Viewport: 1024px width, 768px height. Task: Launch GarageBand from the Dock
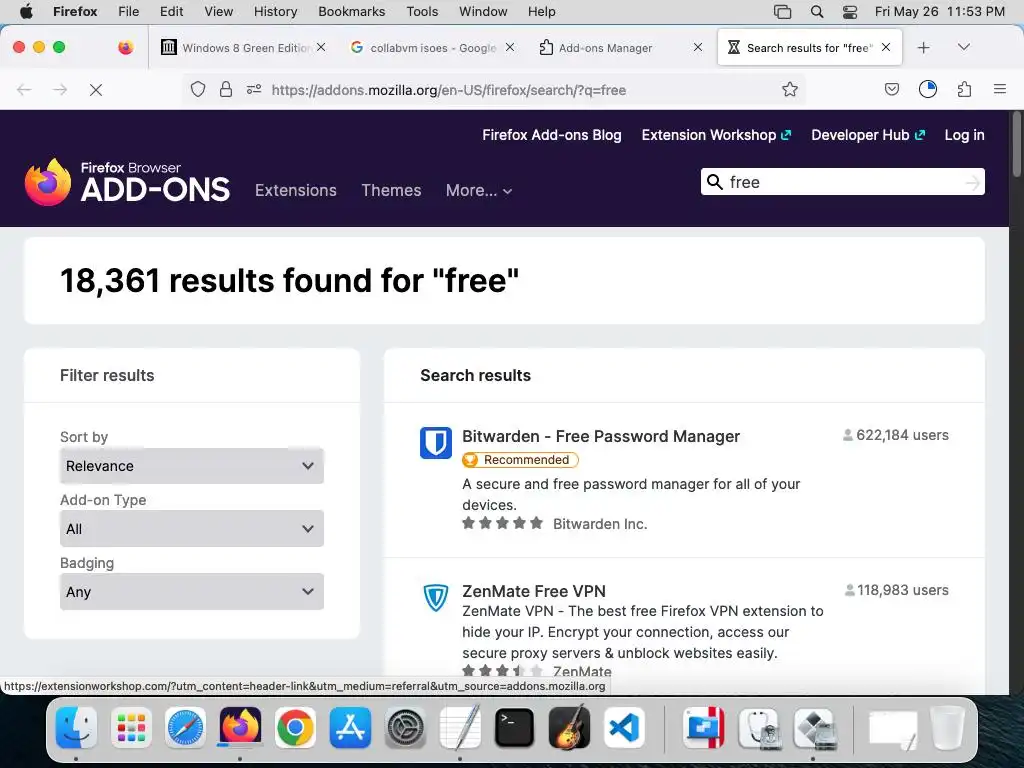point(569,728)
